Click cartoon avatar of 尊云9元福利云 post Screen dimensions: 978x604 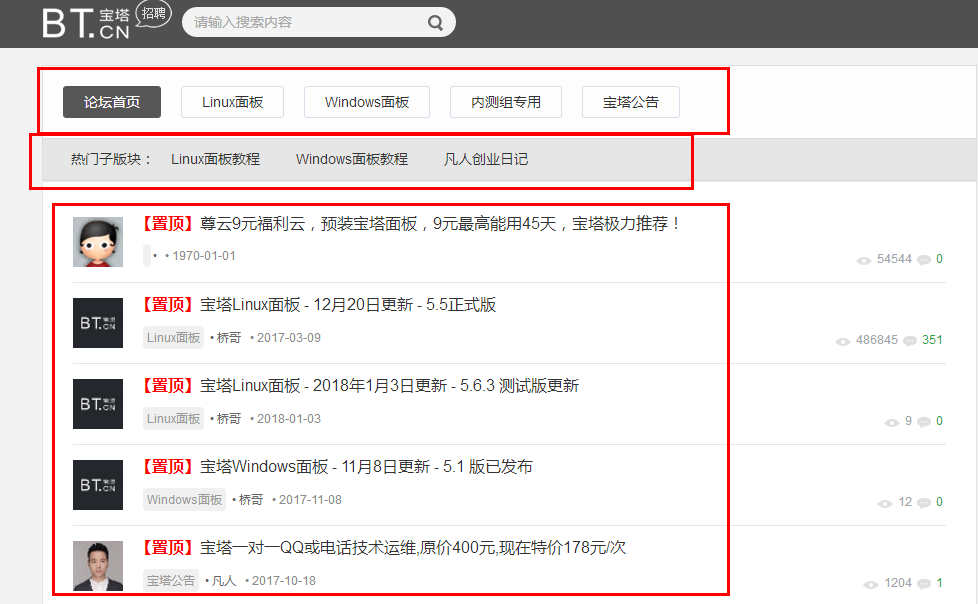pos(98,242)
